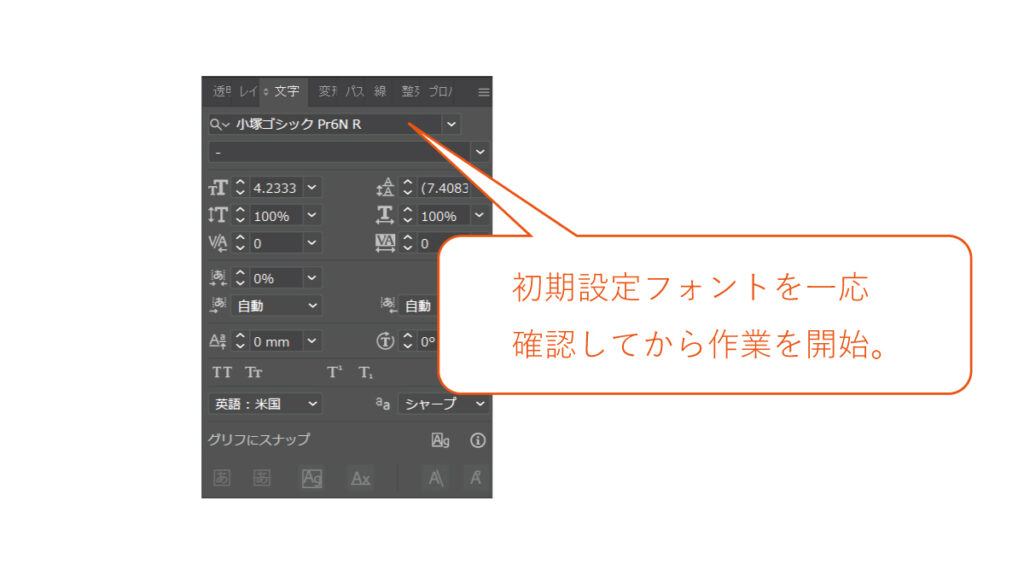Click the グリフにスナップ label
This screenshot has height=576, width=1024.
[x=259, y=440]
